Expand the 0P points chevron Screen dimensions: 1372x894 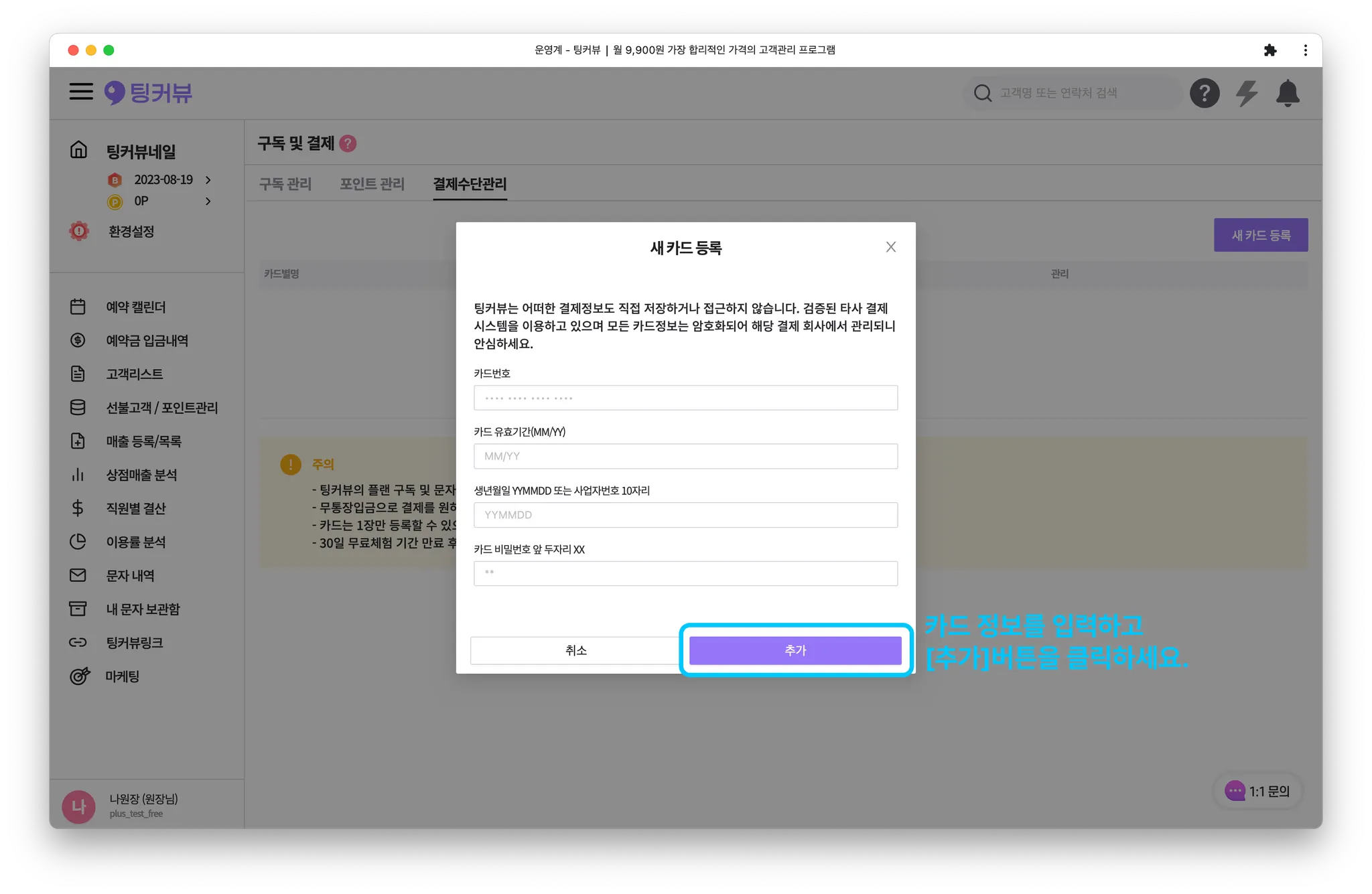[208, 201]
